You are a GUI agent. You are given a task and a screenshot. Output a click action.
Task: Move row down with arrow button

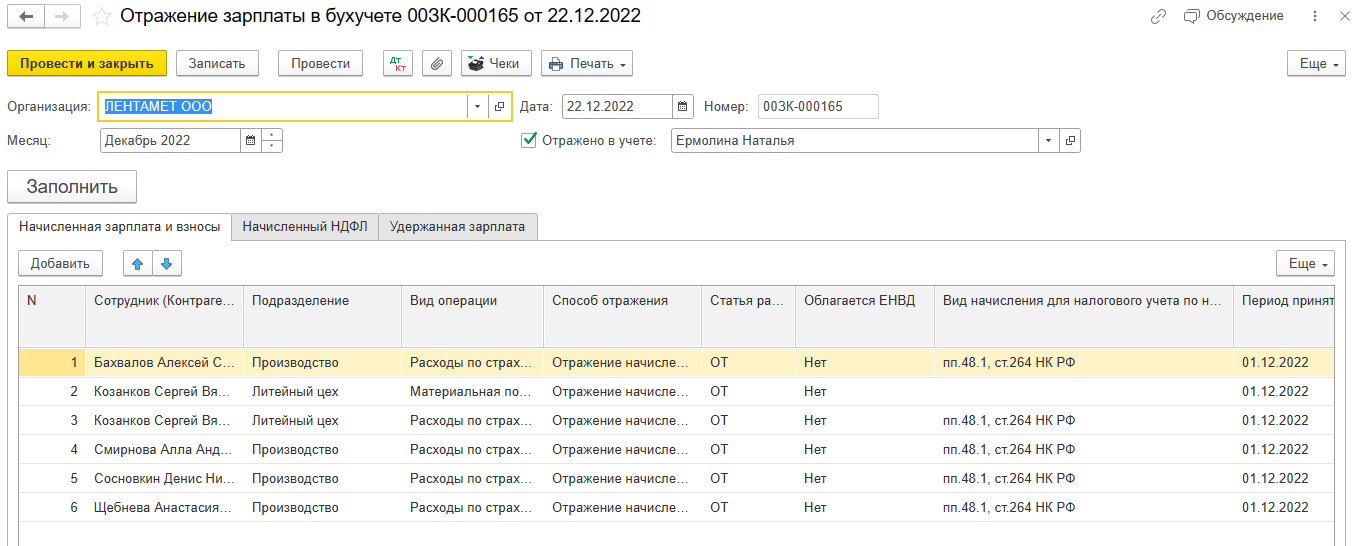point(166,263)
